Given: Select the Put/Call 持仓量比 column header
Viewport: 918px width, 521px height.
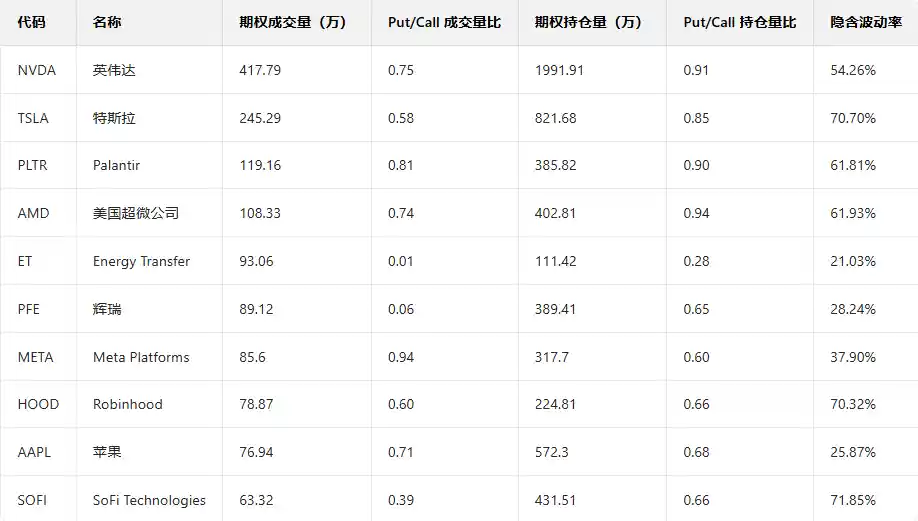Looking at the screenshot, I should click(740, 22).
